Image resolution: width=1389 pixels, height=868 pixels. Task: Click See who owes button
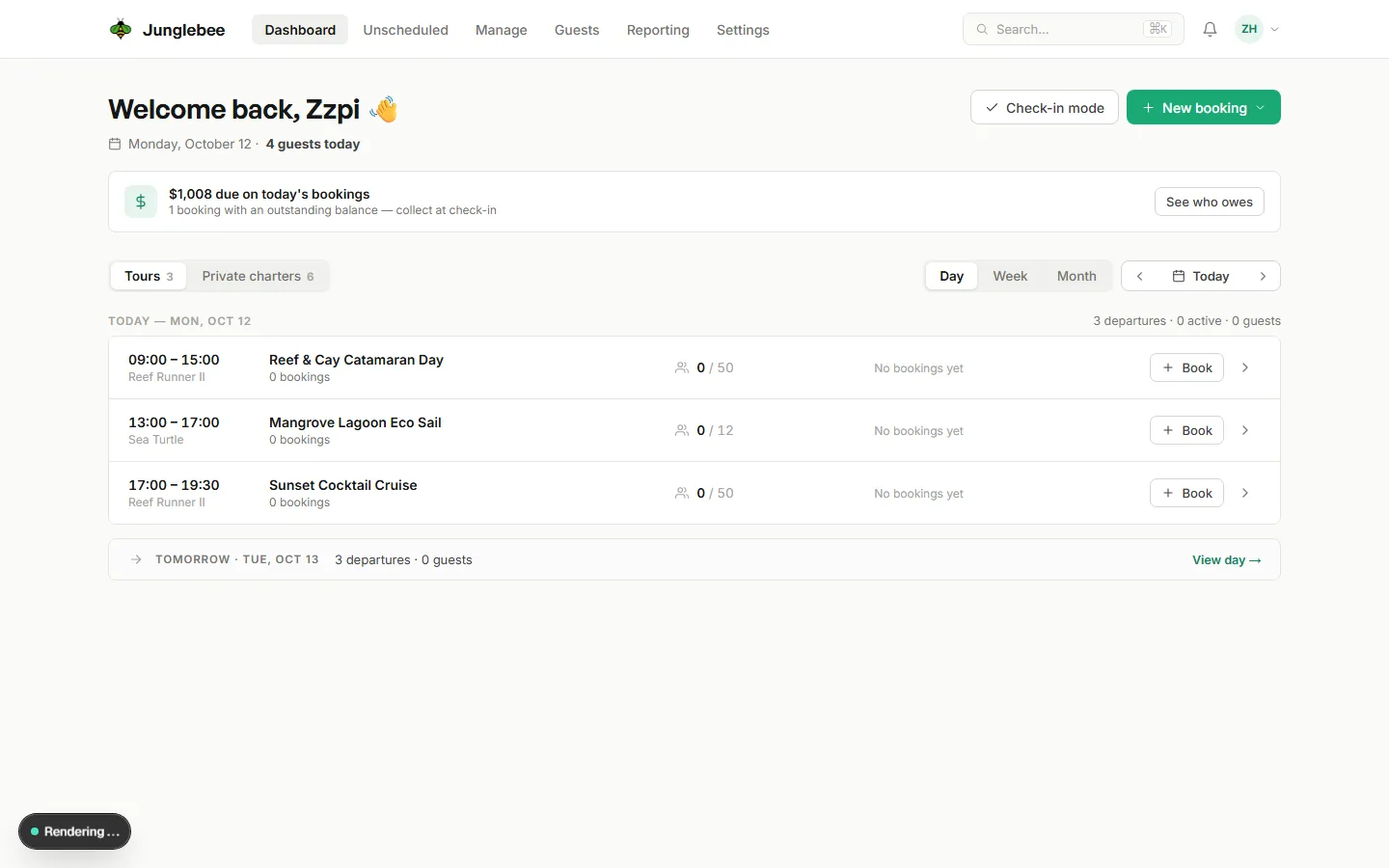tap(1210, 202)
